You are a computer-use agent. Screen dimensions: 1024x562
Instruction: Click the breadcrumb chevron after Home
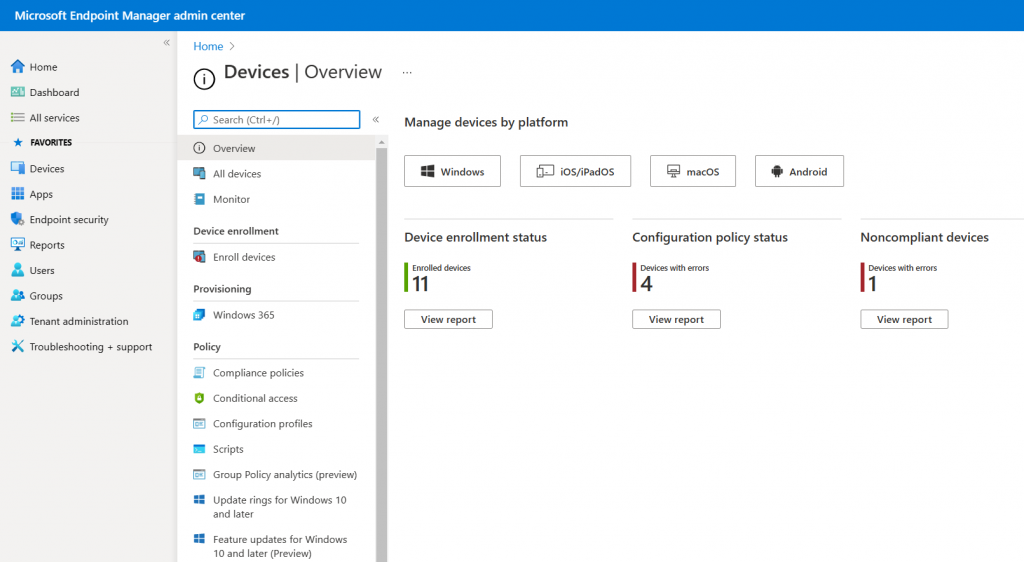point(232,46)
